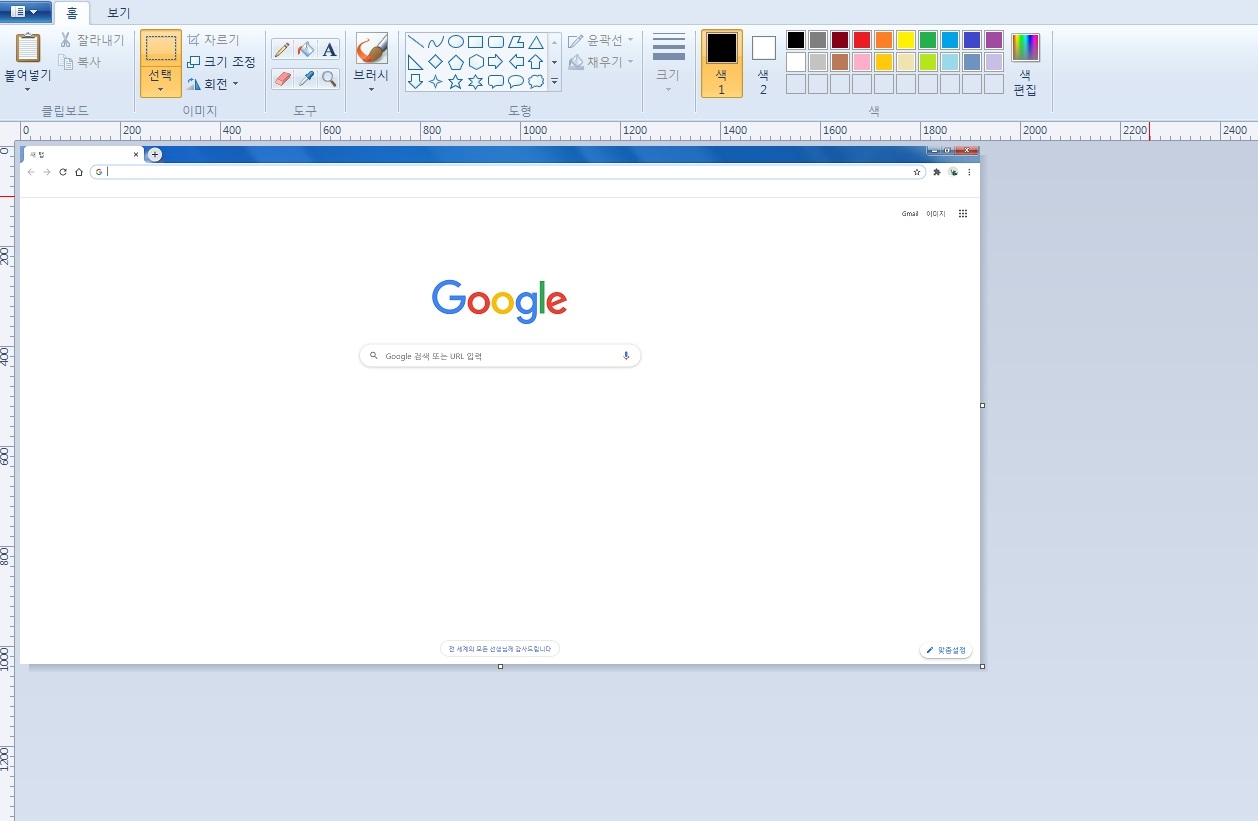Click the Brush (브러시) tool icon

click(371, 48)
